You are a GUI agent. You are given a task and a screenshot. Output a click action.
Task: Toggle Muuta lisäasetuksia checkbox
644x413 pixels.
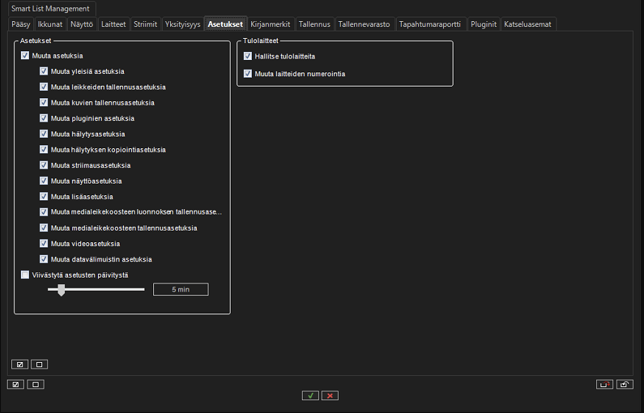click(x=44, y=196)
